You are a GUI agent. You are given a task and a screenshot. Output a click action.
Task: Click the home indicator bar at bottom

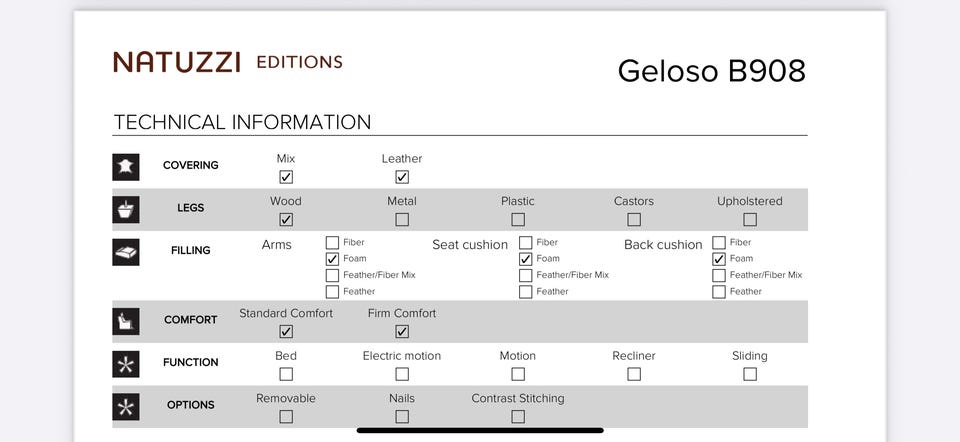coord(480,431)
